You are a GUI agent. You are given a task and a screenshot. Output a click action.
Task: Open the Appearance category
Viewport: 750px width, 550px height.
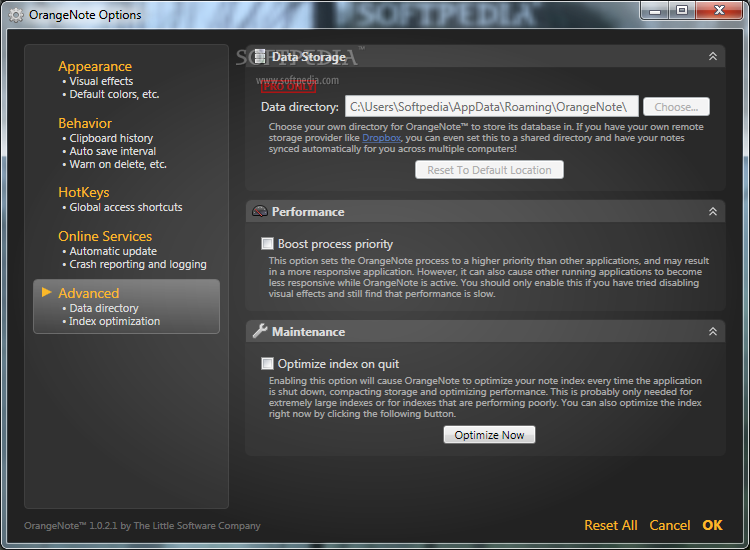[95, 66]
